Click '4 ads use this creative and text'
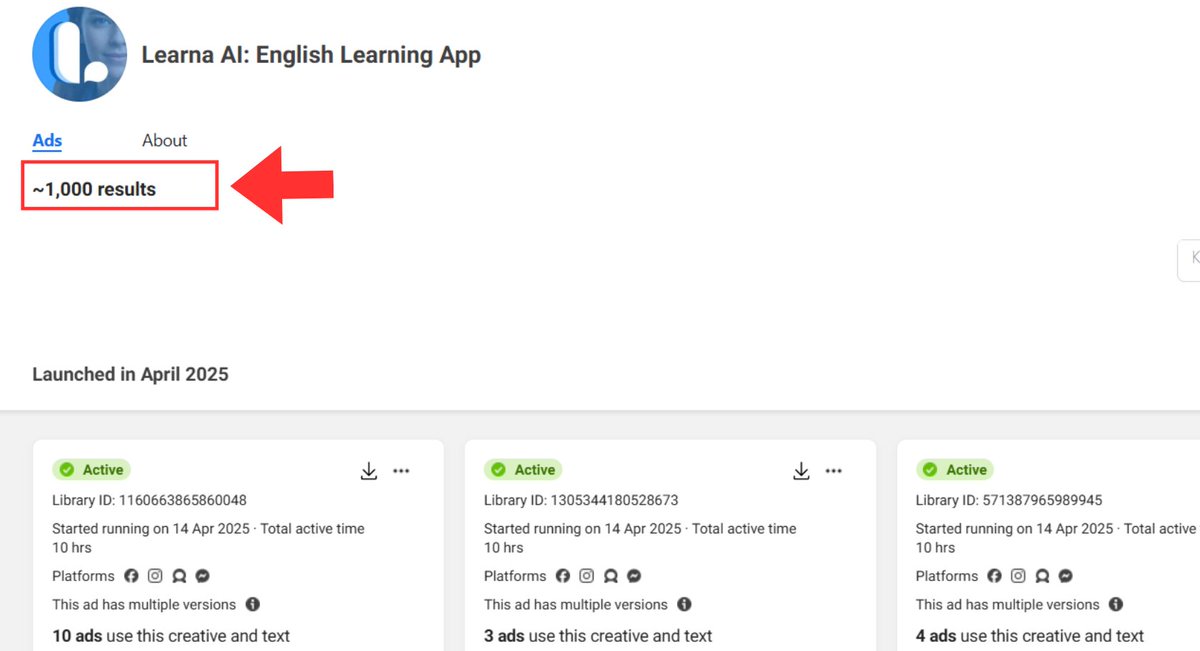 (1030, 636)
